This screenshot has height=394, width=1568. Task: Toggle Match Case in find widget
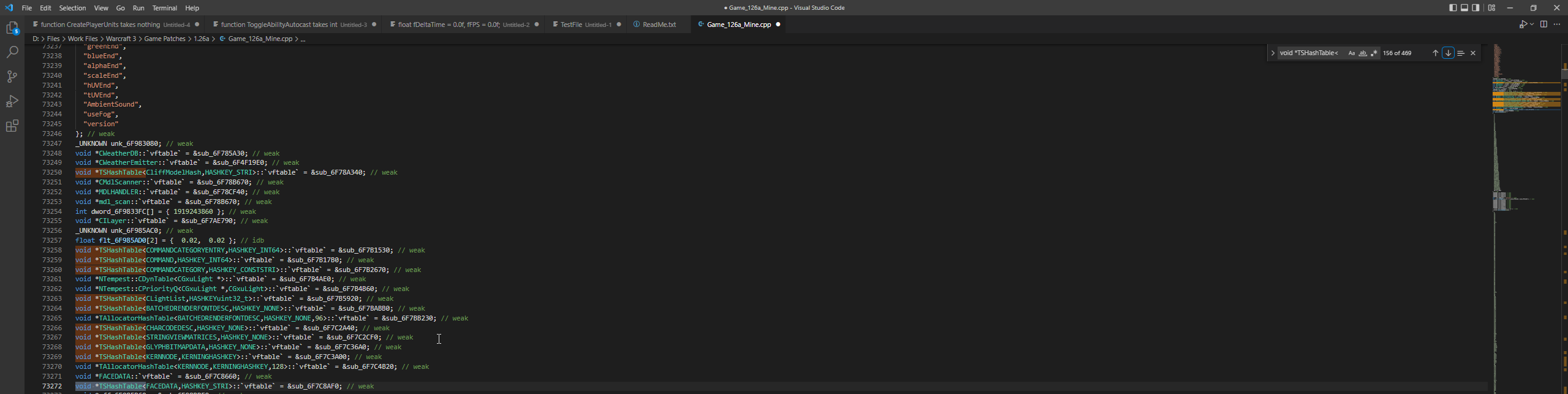coord(1351,53)
